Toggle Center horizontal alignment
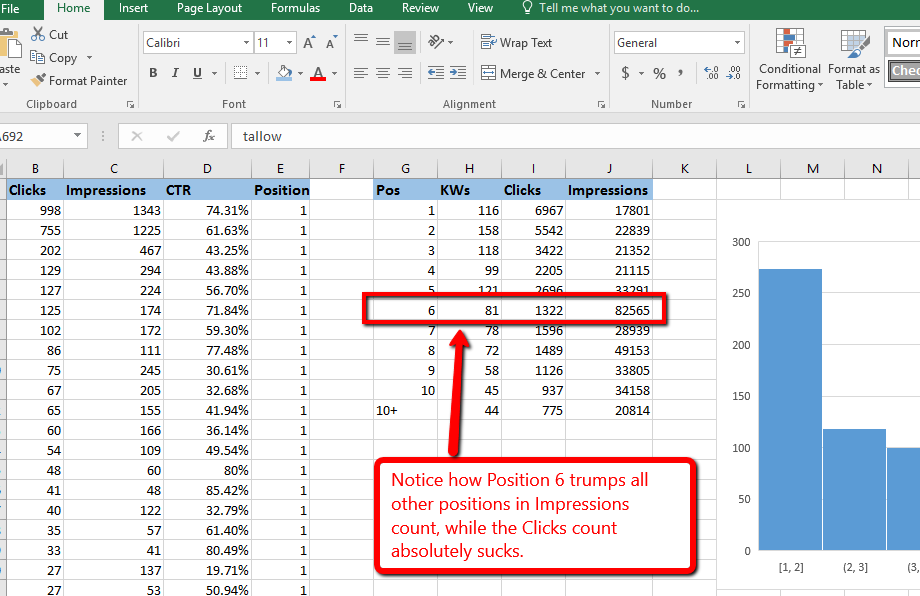Image resolution: width=920 pixels, height=596 pixels. 383,73
